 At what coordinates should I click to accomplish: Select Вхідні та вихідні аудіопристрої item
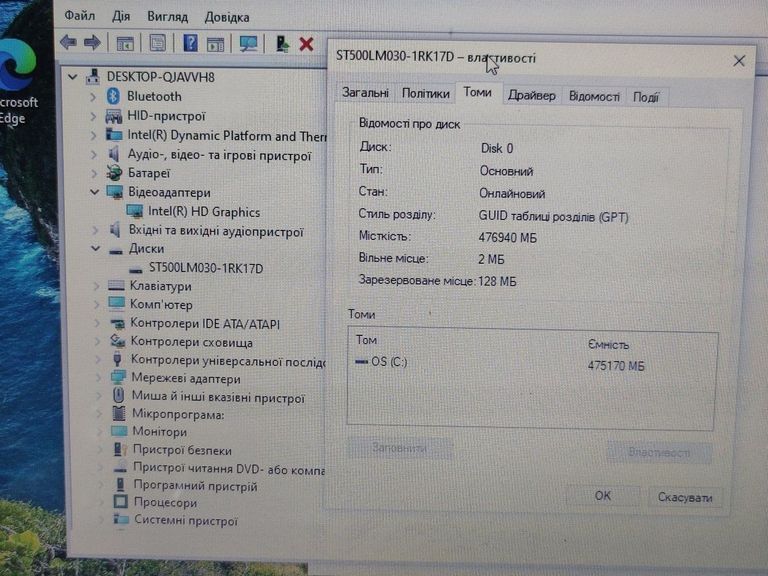pyautogui.click(x=216, y=231)
